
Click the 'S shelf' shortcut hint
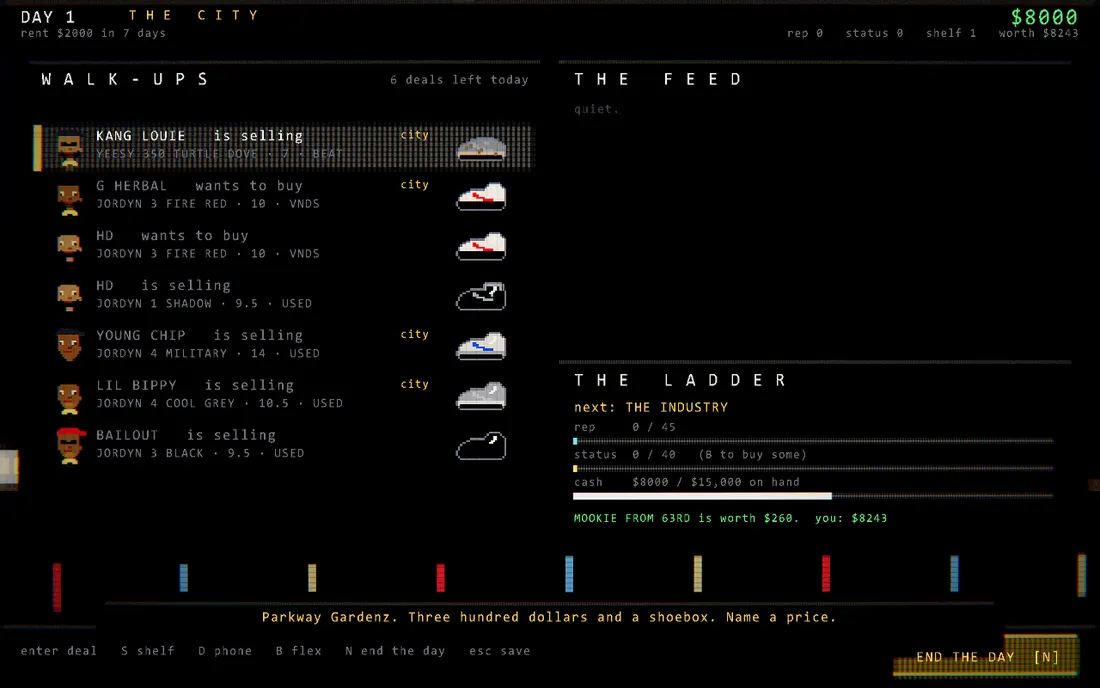(x=147, y=651)
